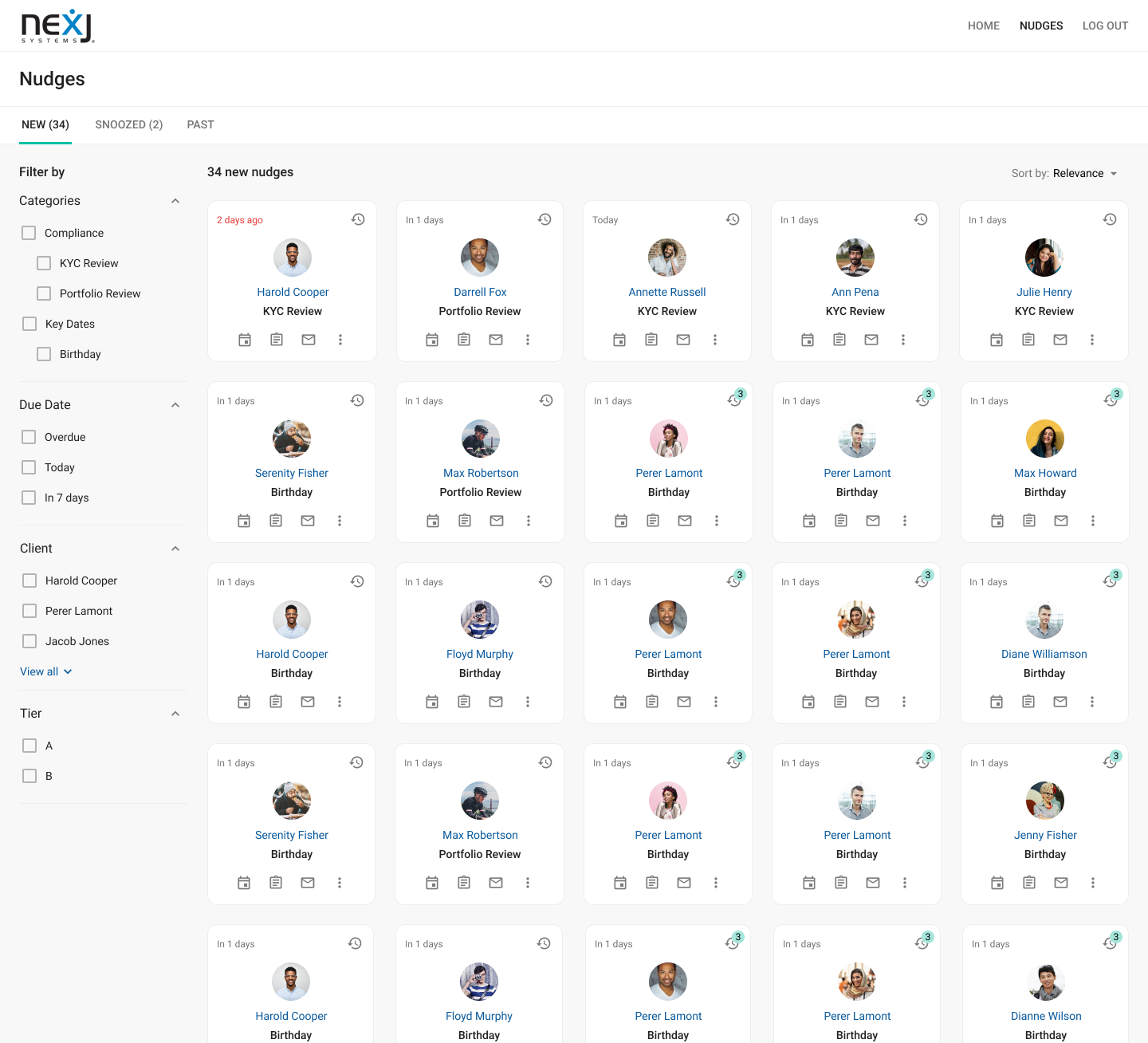Open more options menu on Julie Henry card
The image size is (1148, 1043).
(1092, 340)
